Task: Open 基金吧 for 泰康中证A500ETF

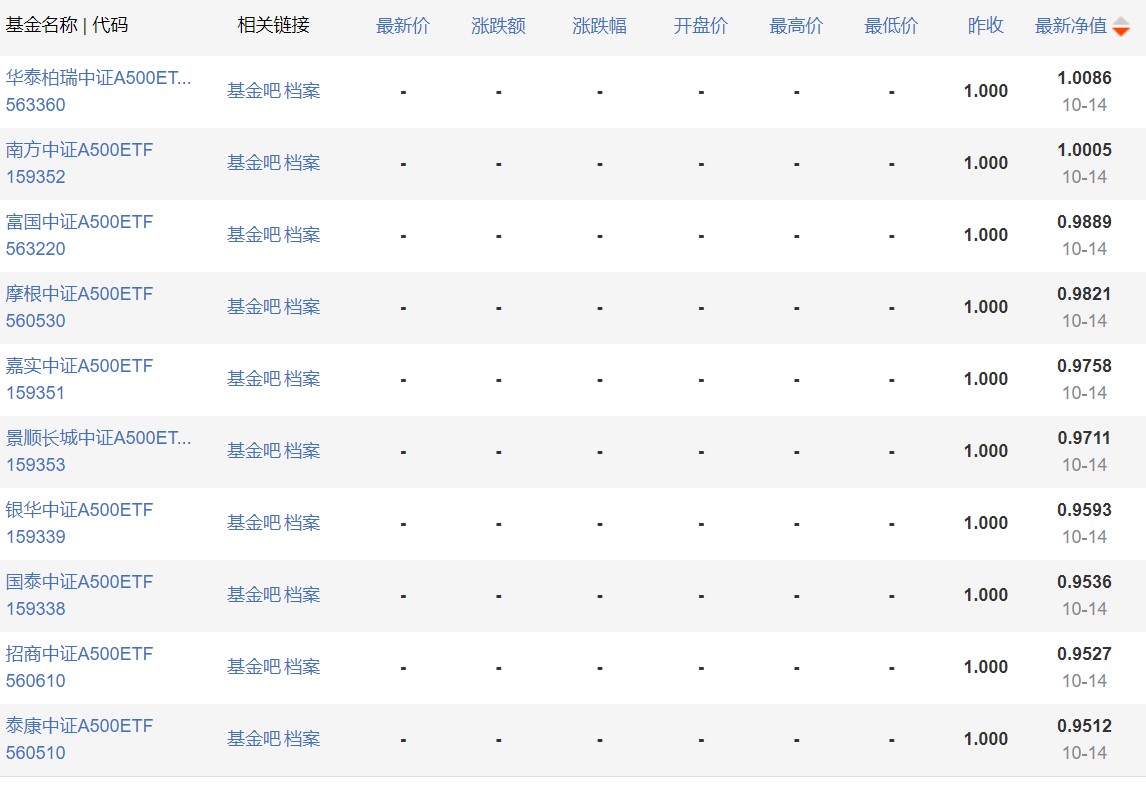Action: (254, 738)
